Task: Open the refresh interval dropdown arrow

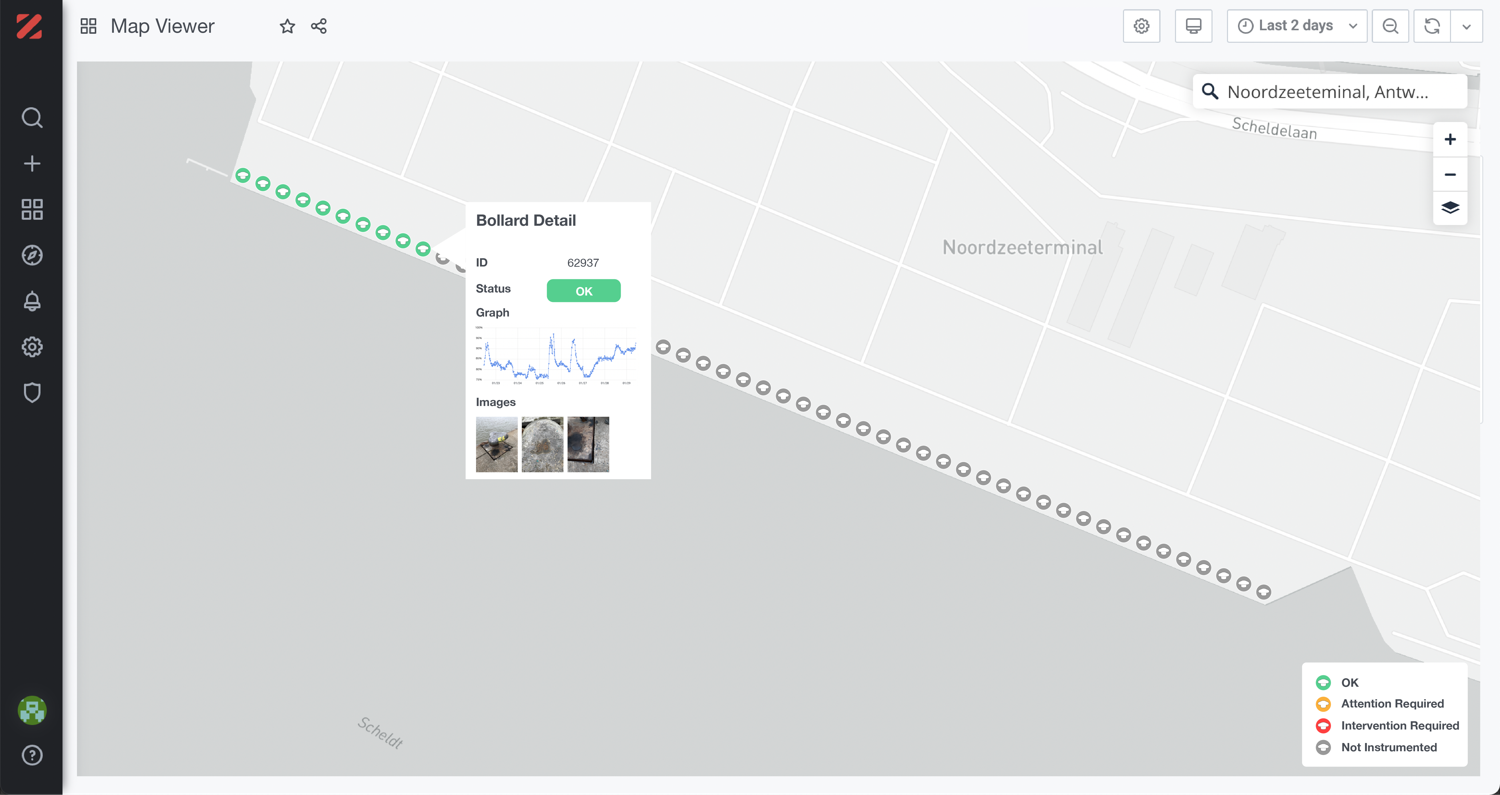Action: 1467,26
